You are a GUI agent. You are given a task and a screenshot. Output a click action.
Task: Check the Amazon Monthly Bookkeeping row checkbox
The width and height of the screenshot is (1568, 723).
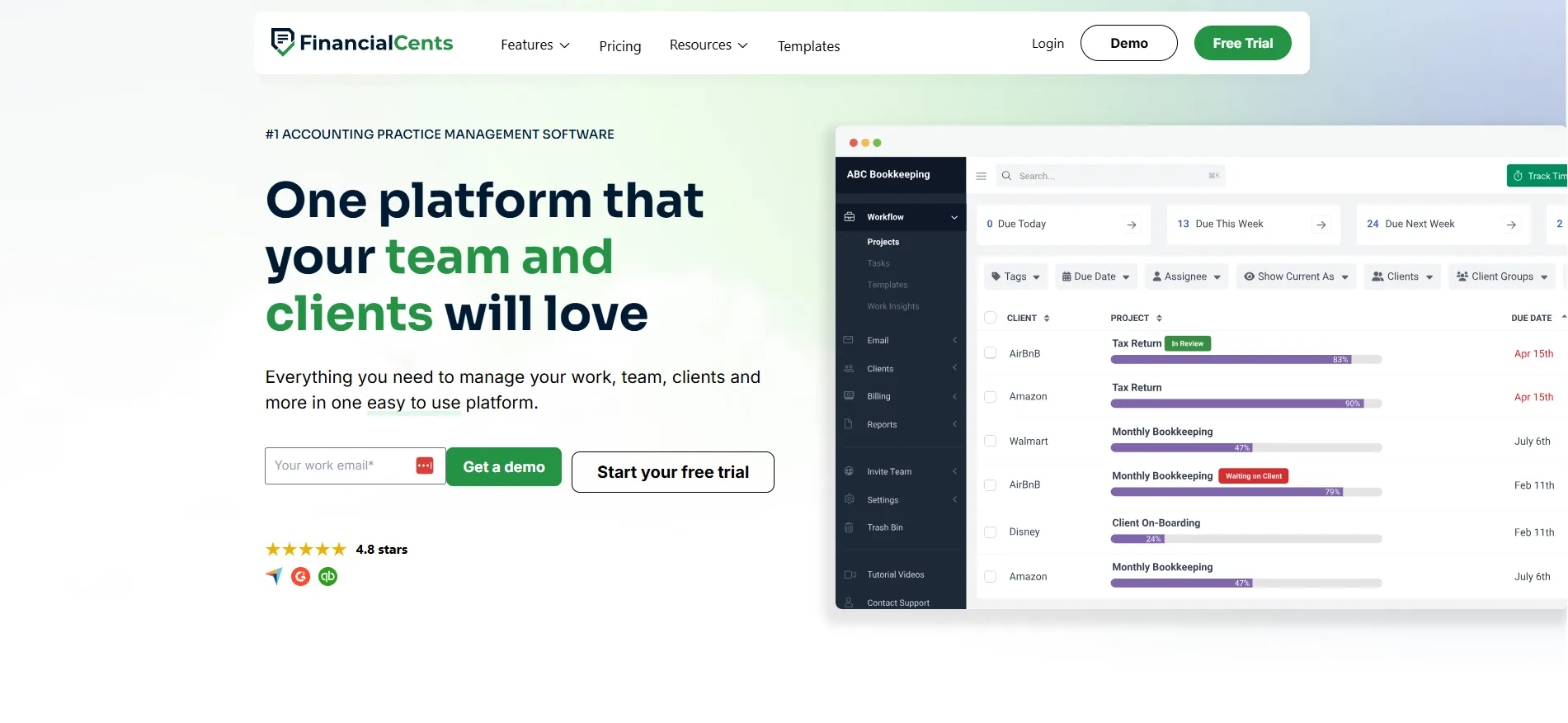[991, 577]
